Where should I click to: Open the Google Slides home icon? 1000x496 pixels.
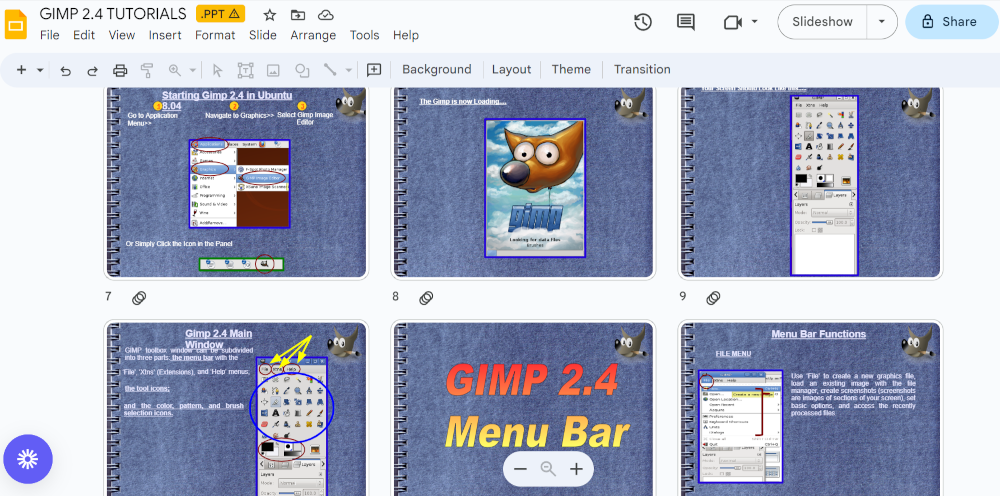click(16, 25)
